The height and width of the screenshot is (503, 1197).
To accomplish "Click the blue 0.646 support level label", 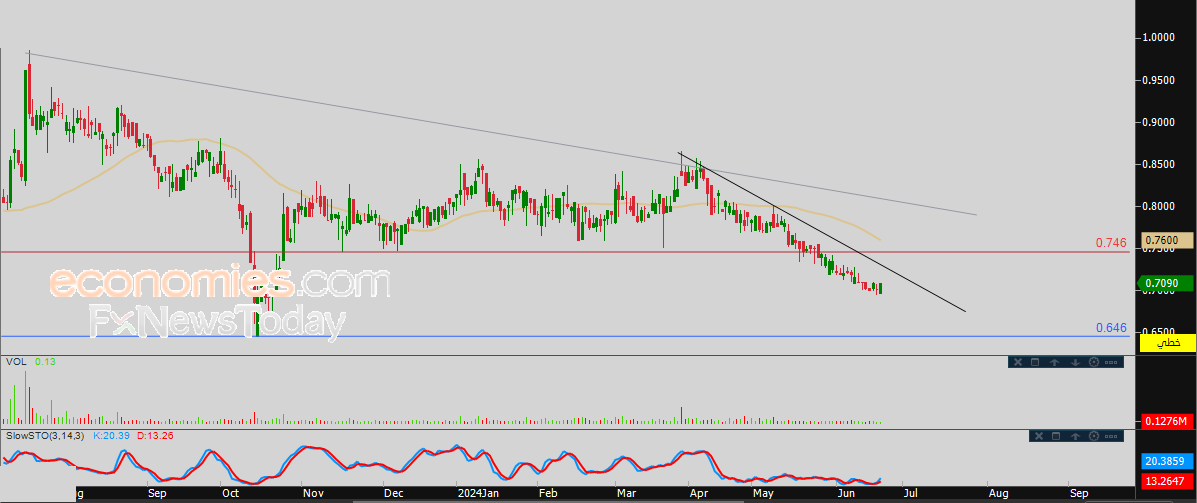I will tap(1111, 327).
